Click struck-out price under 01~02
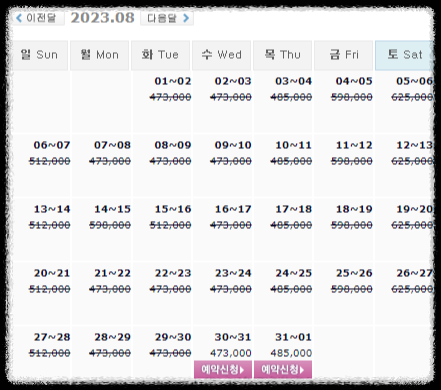 click(x=170, y=97)
